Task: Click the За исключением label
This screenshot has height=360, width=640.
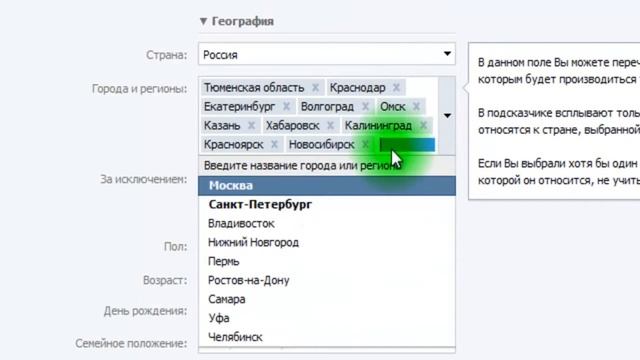Action: tap(144, 179)
